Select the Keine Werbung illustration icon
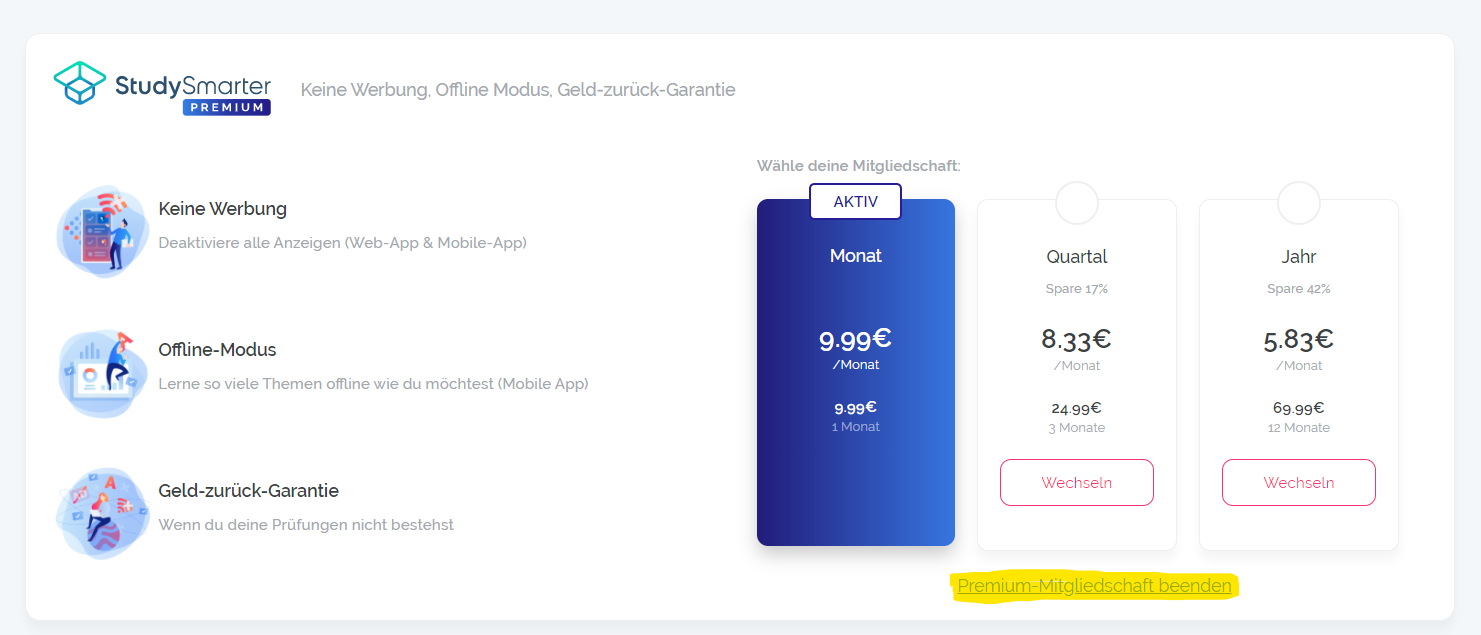 click(x=103, y=231)
